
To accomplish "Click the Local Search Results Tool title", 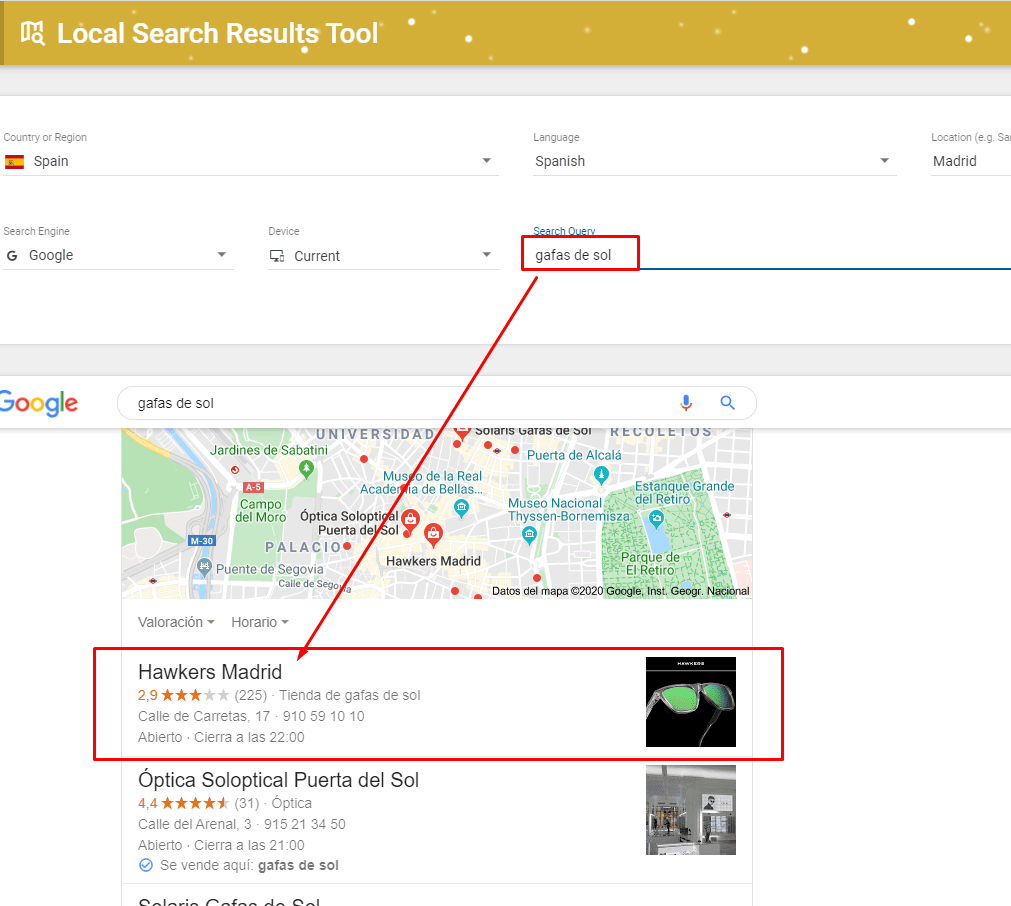I will click(217, 34).
